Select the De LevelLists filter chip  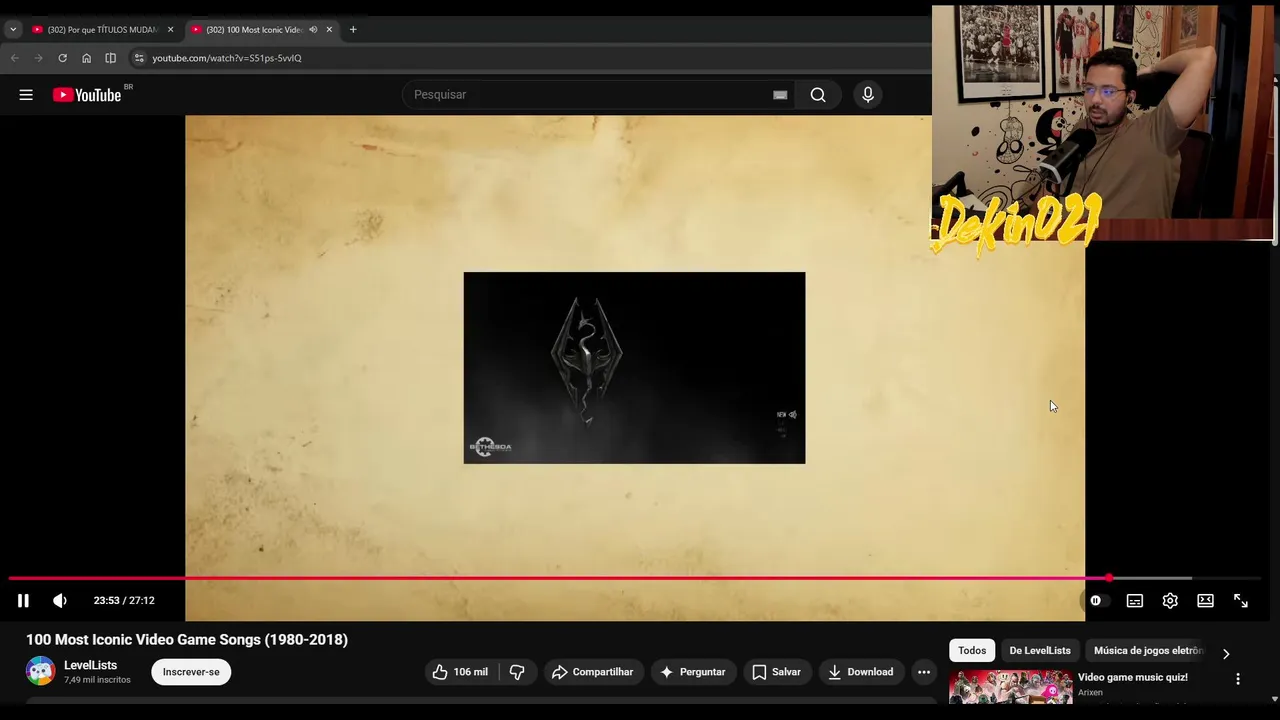tap(1040, 650)
